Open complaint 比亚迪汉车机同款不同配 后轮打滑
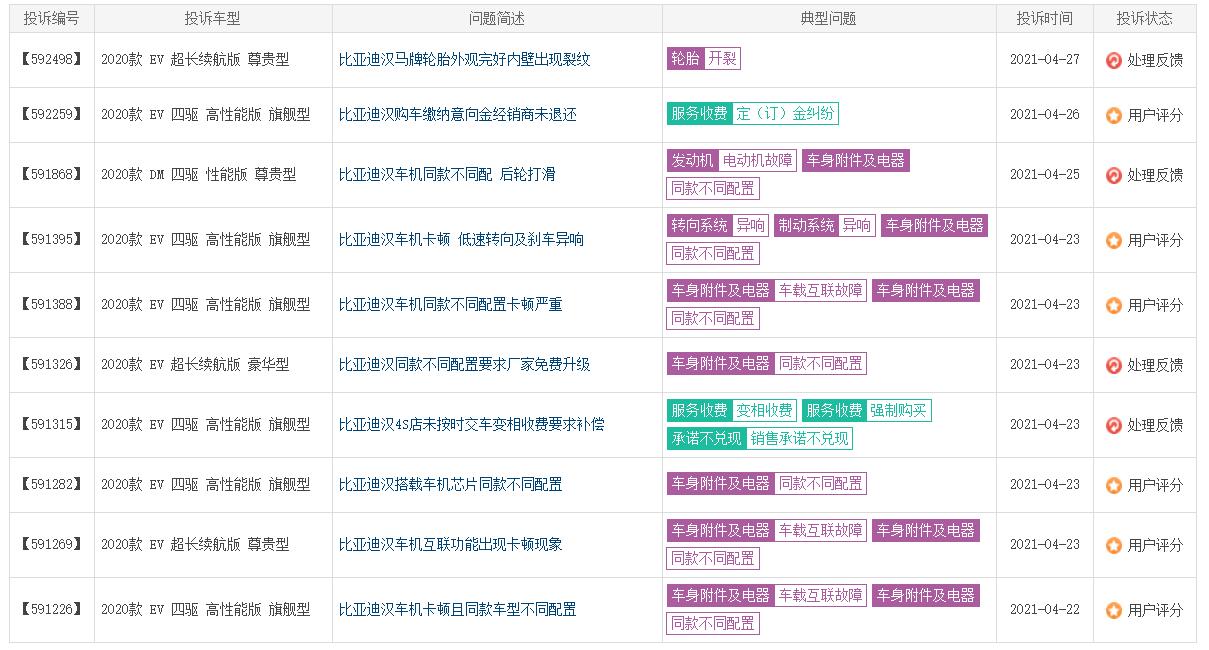The image size is (1209, 650). coord(447,175)
